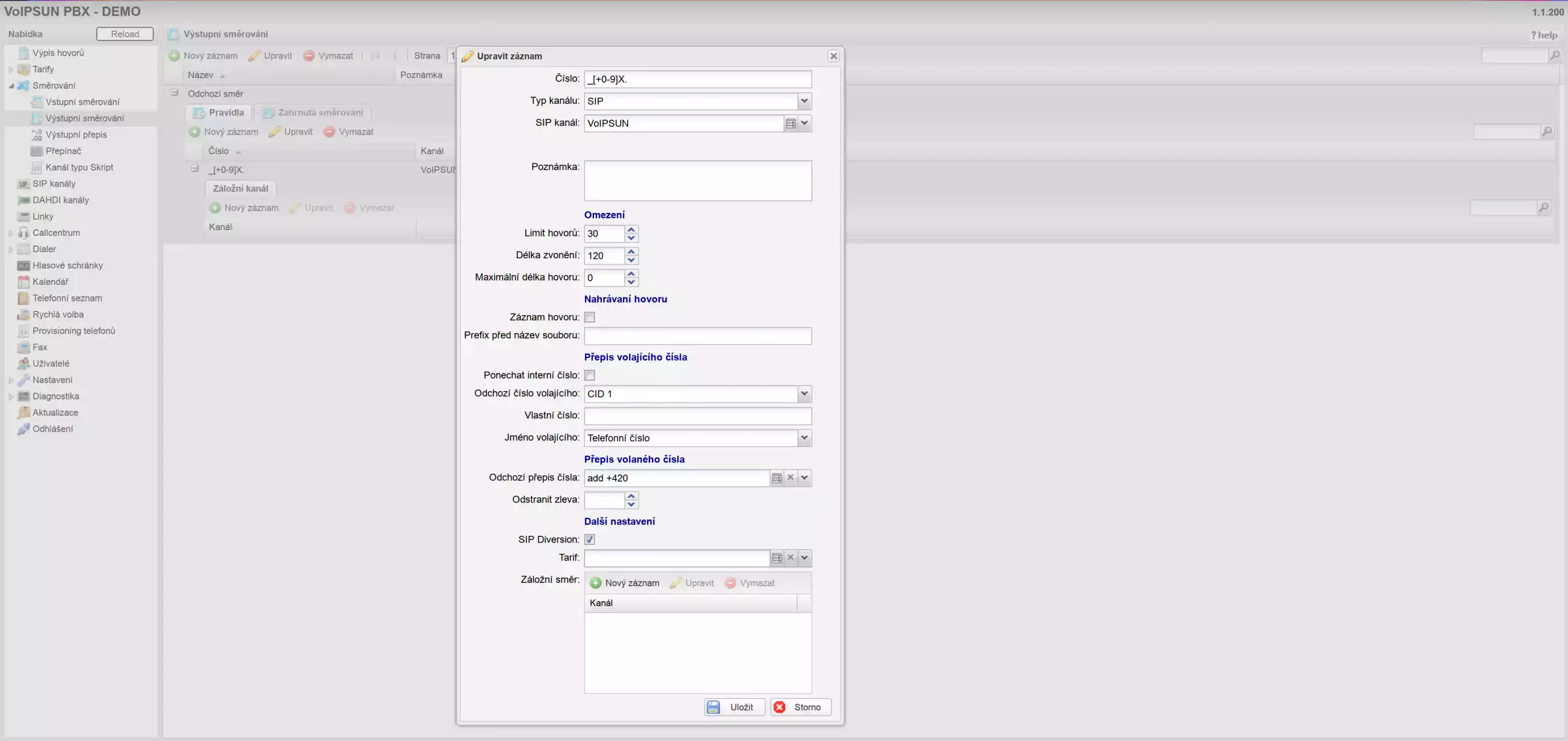Uncheck SIP Diversion checkbox
1568x741 pixels.
[589, 539]
